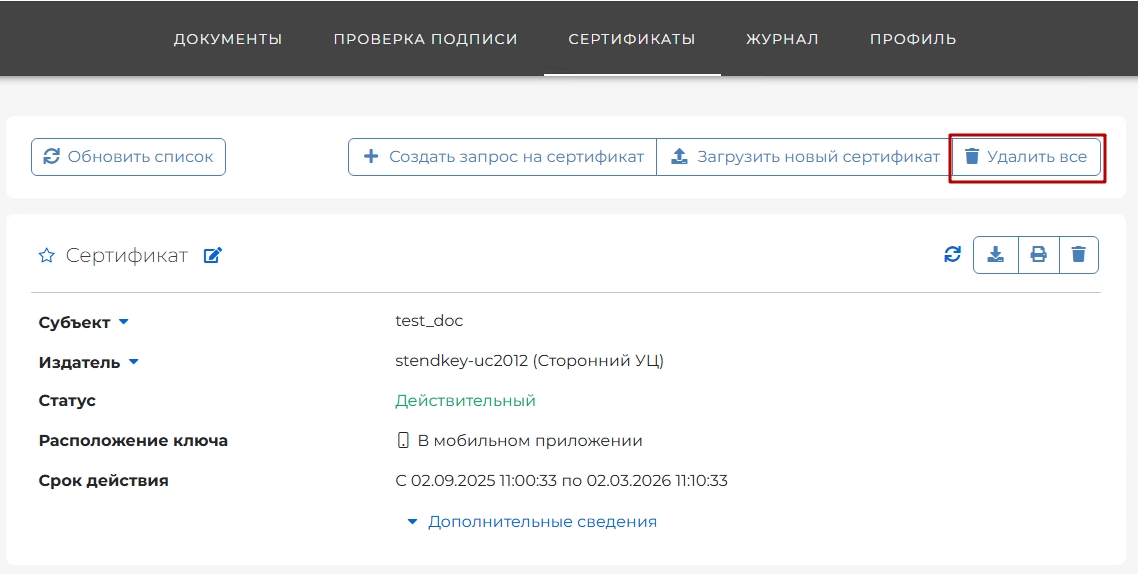
Task: Go to the ЖУРНАЛ tab
Action: coord(782,39)
